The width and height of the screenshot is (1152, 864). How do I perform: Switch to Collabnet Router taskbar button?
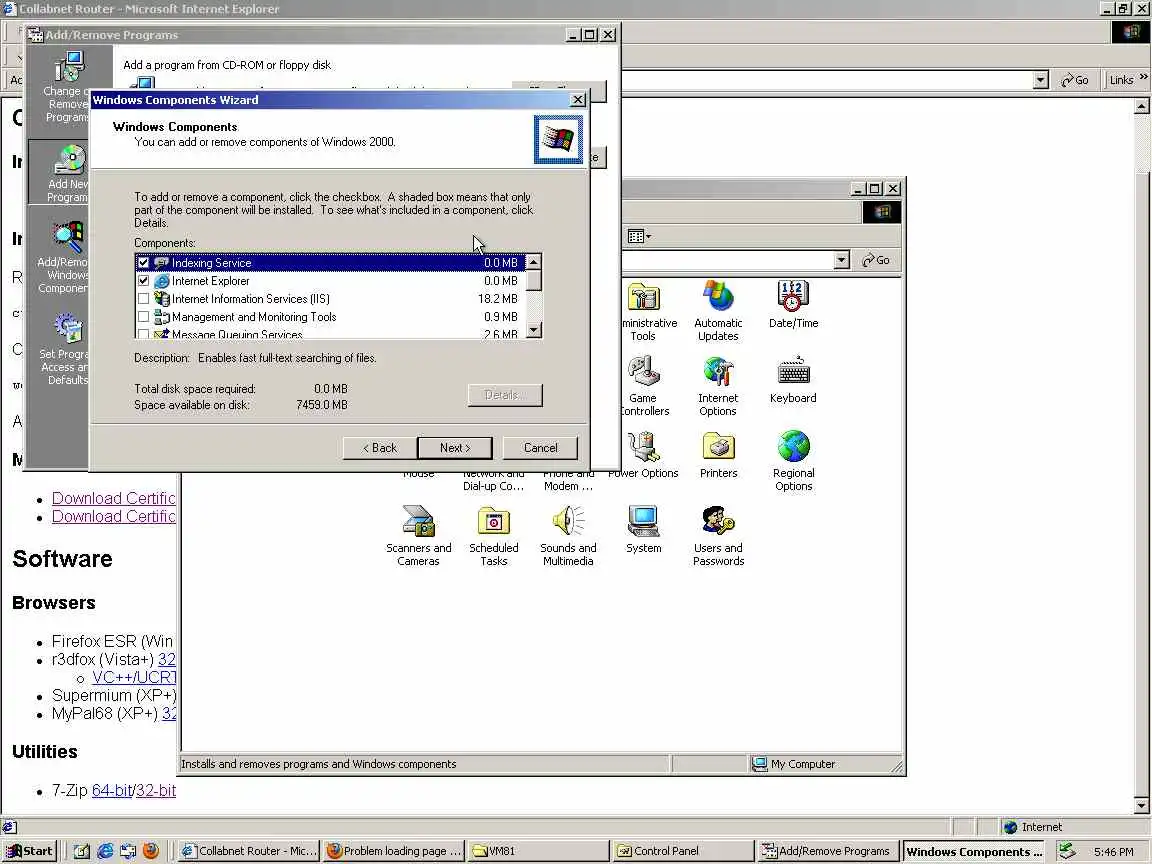tap(248, 851)
